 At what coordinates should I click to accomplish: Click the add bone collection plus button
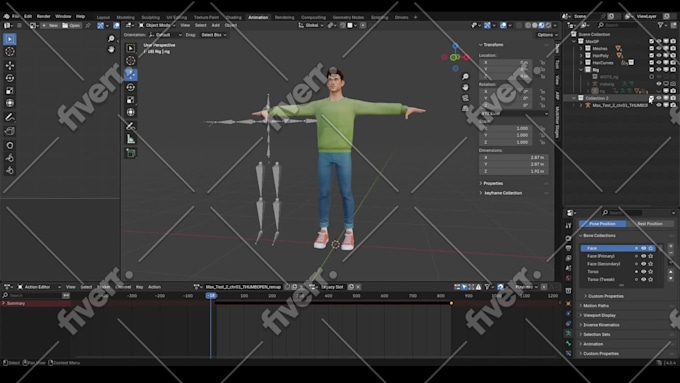(670, 246)
